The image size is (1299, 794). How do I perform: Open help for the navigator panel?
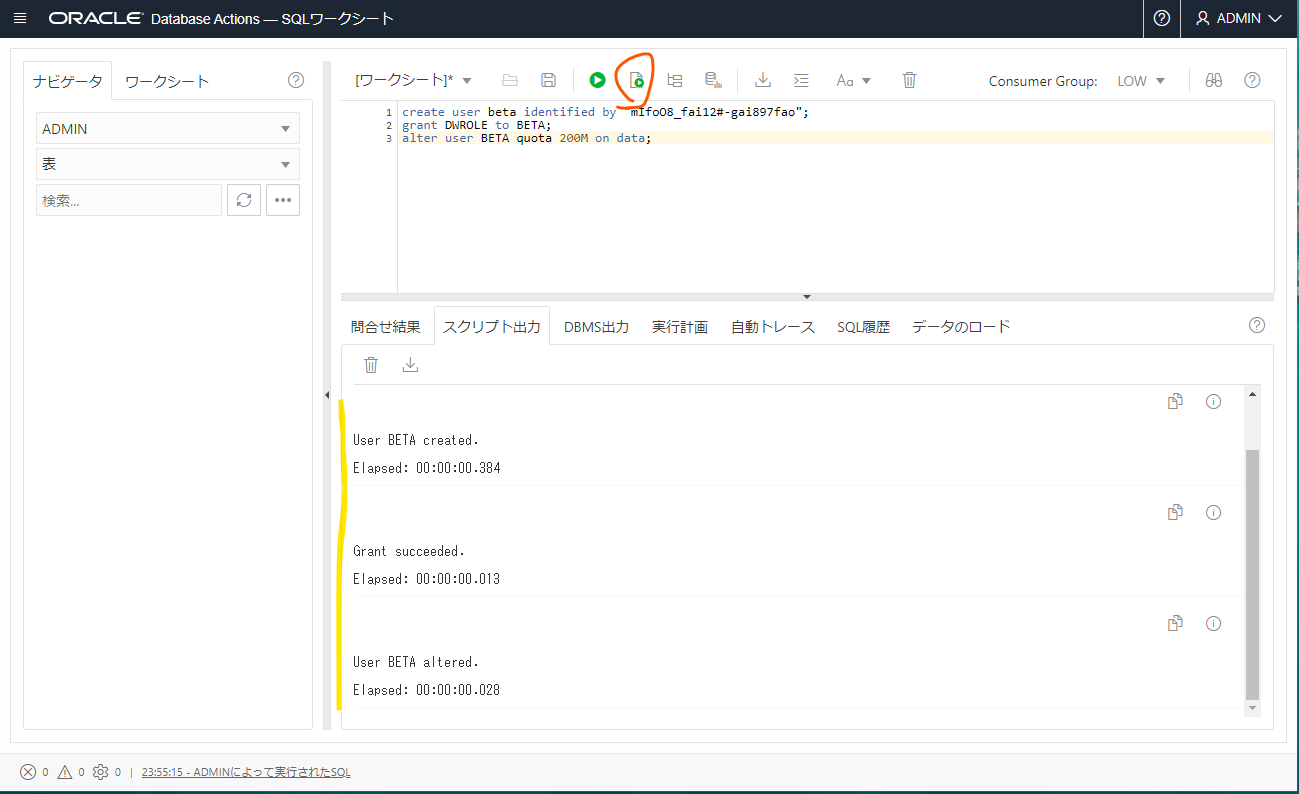click(296, 80)
